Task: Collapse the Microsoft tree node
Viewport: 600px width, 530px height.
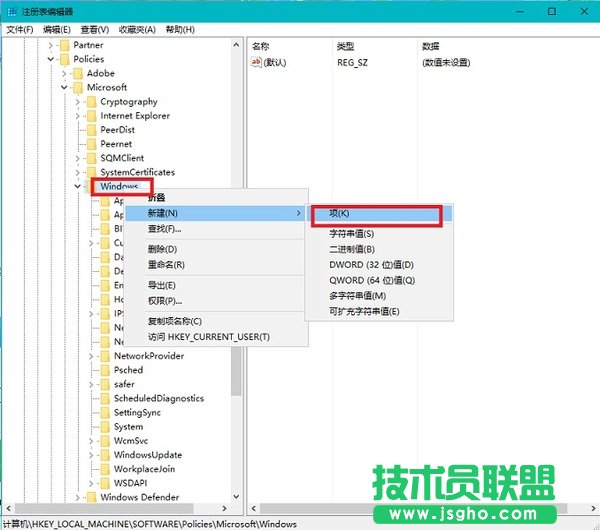Action: [64, 88]
